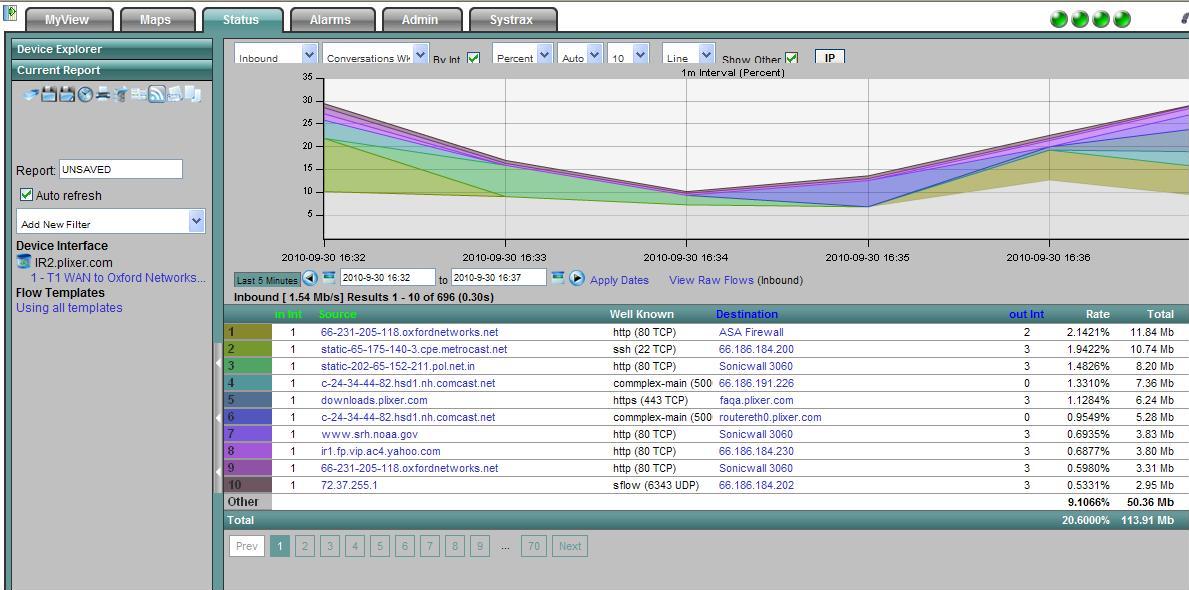The image size is (1189, 590).
Task: Click the stacked windows icon right of RSS icon
Action: click(175, 94)
